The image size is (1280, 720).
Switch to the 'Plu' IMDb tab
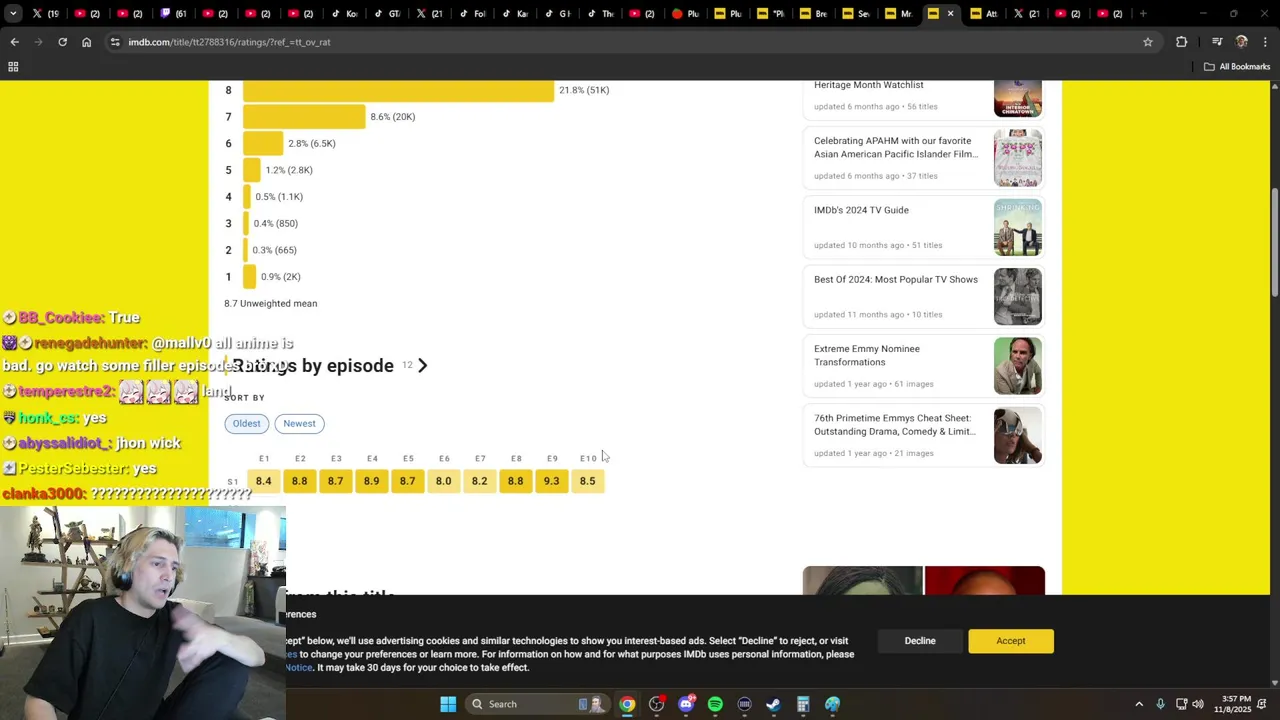[727, 14]
